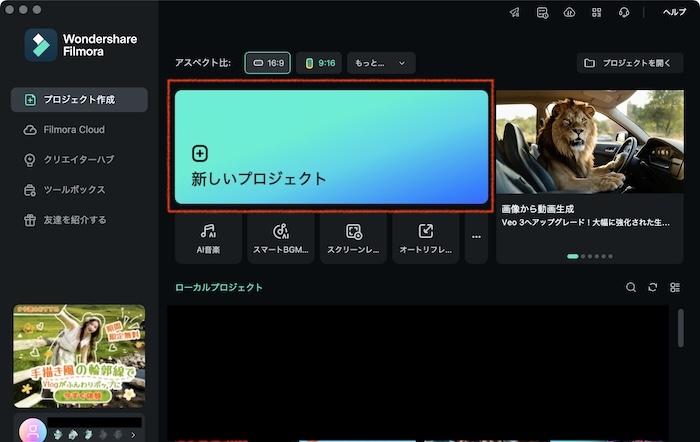Open the スマートBGM tool

[280, 238]
